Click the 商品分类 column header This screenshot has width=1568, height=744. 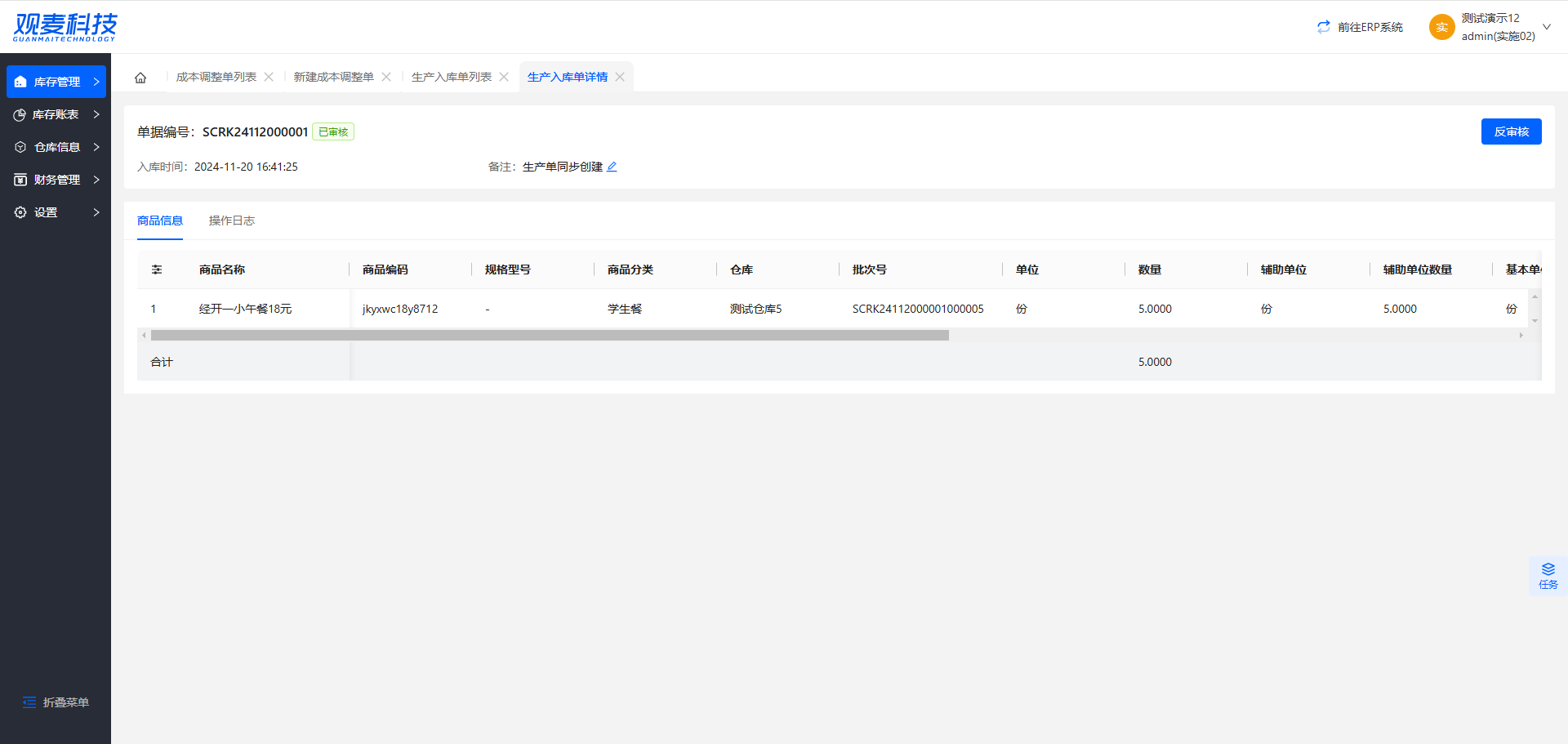(630, 270)
